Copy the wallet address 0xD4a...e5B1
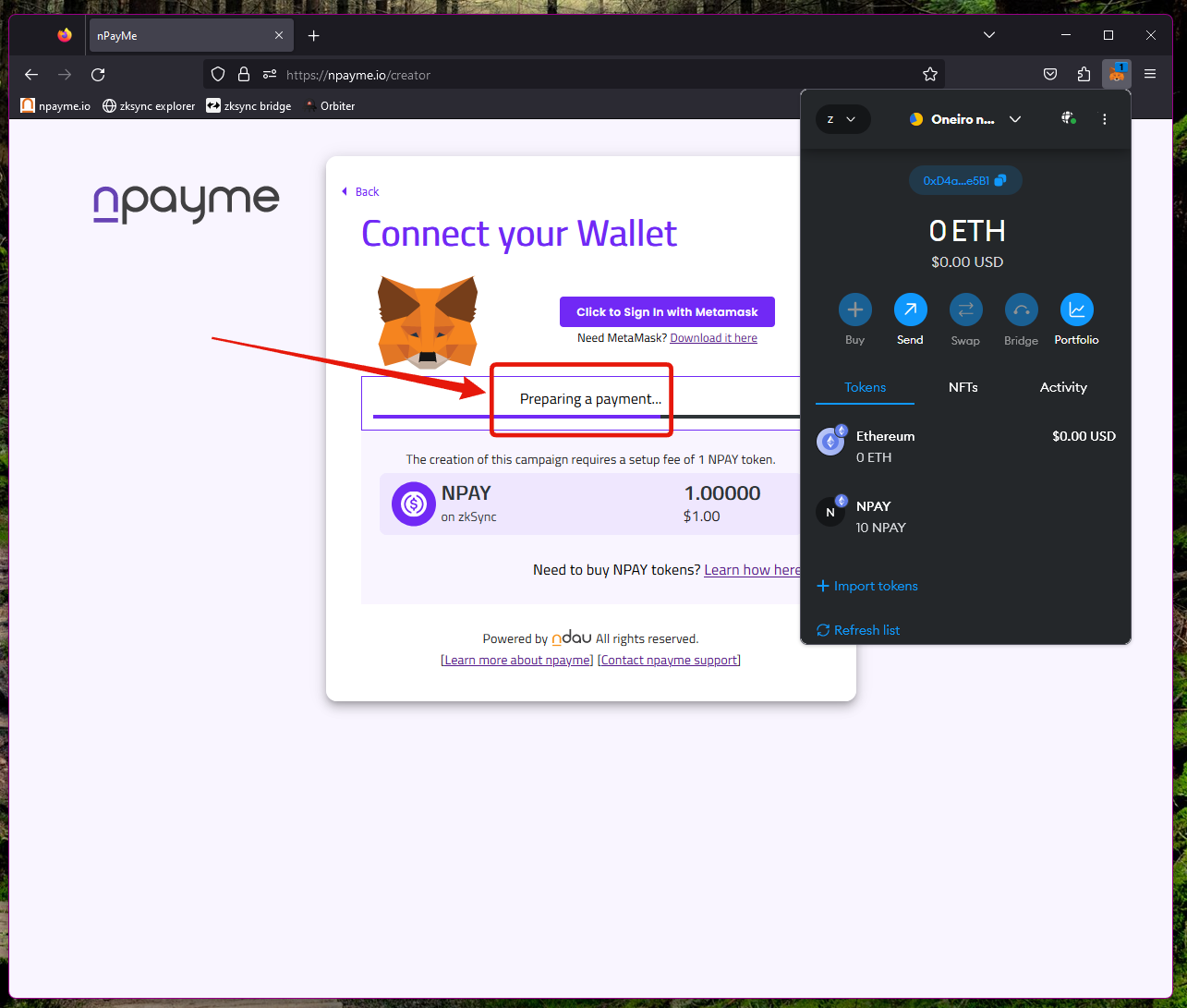Viewport: 1187px width, 1008px height. click(x=965, y=180)
